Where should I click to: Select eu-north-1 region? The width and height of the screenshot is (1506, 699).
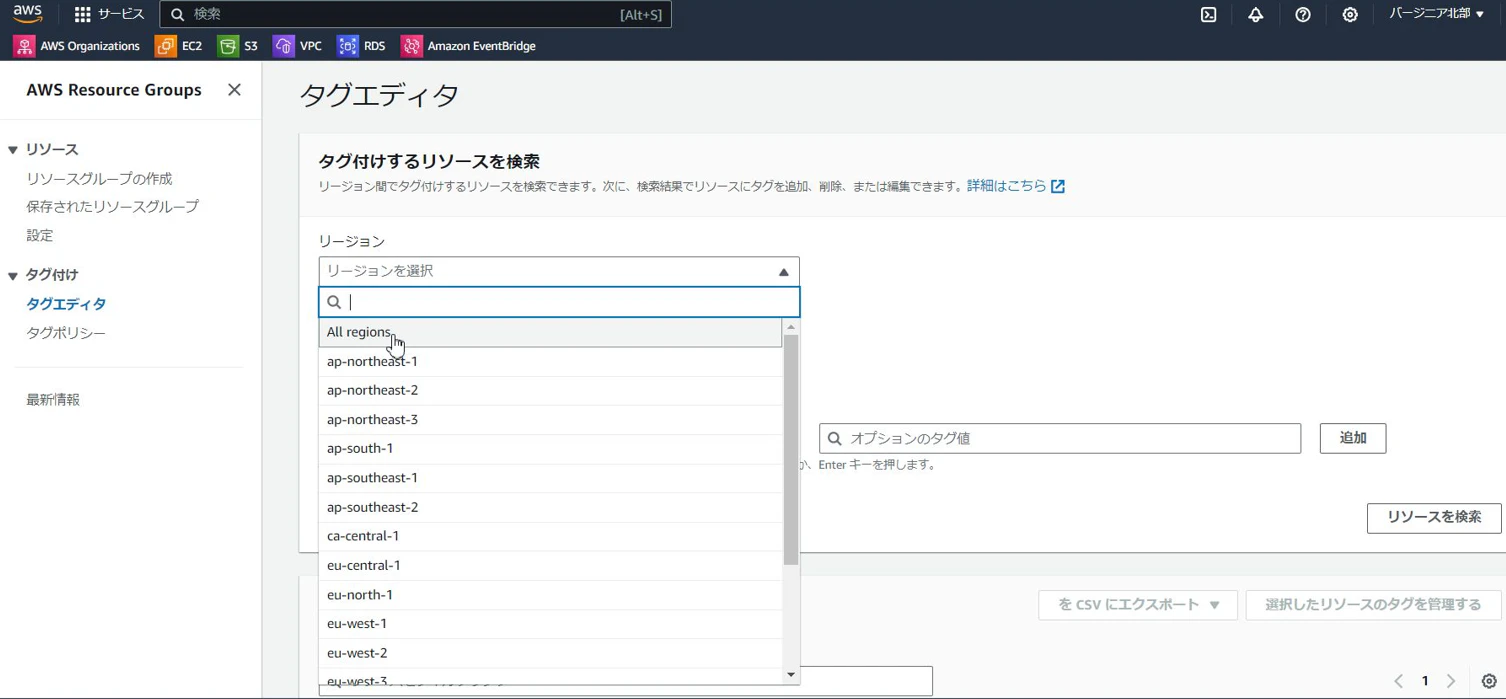tap(550, 595)
